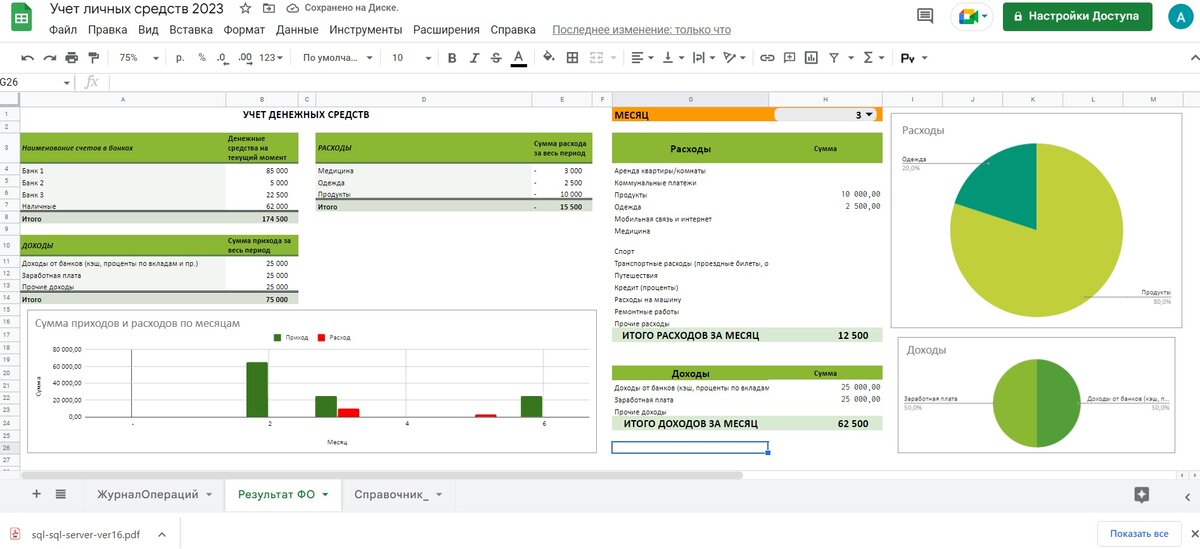Click the Показать все downloads button
The image size is (1200, 549).
1138,534
